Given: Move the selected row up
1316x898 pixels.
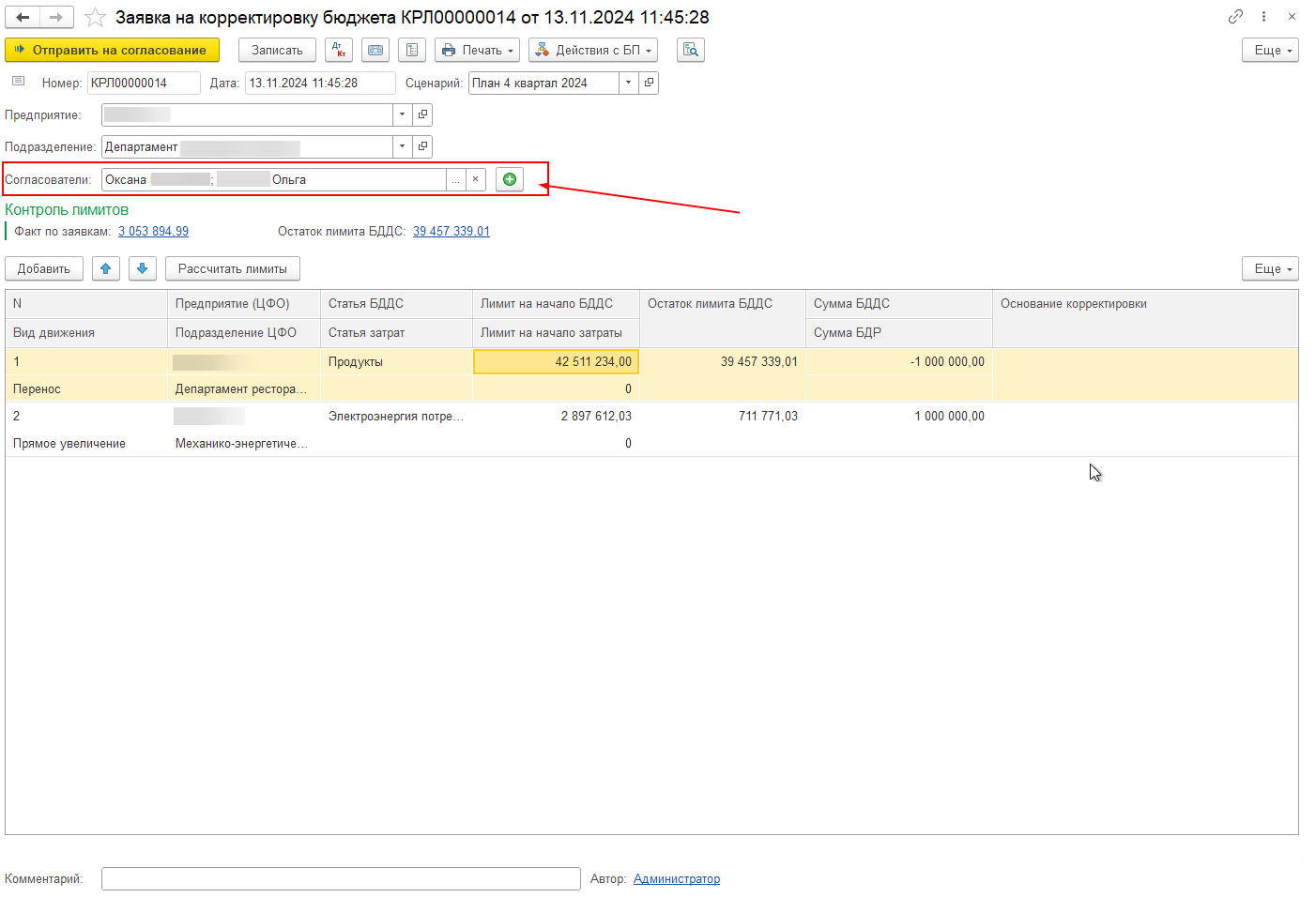Looking at the screenshot, I should point(106,268).
